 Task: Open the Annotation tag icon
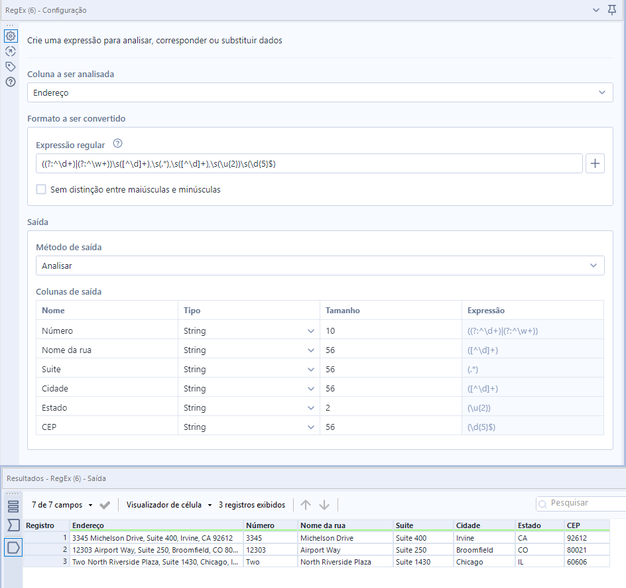(11, 66)
